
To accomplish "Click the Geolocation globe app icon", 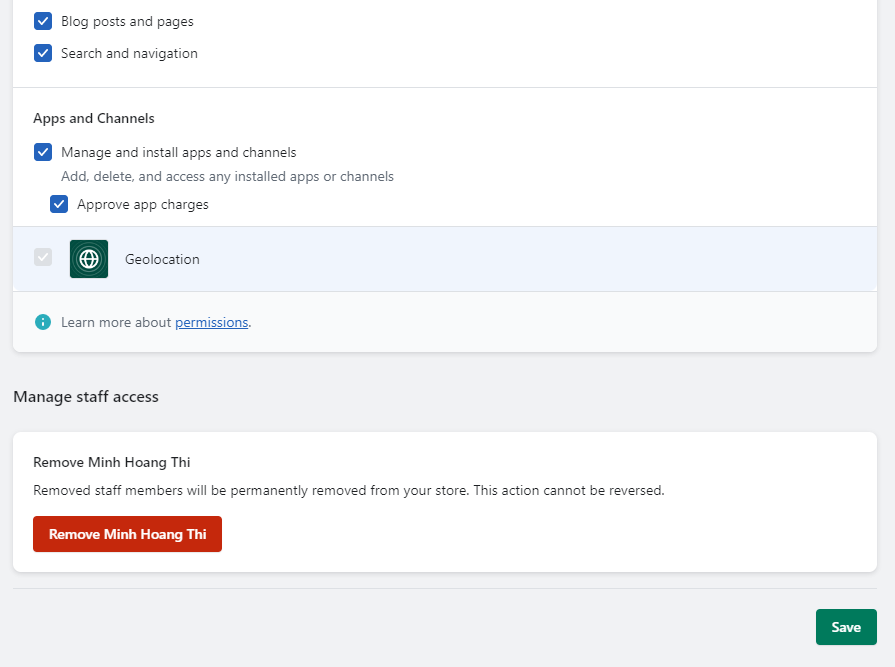I will (89, 259).
